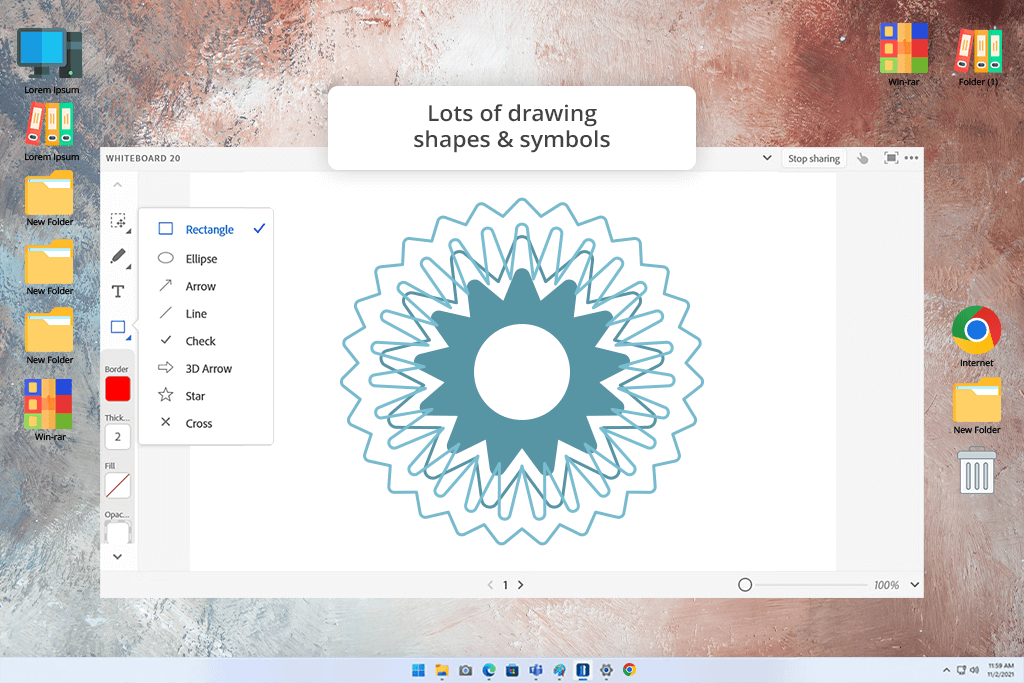Click Stop sharing button
The height and width of the screenshot is (683, 1024).
coord(814,158)
